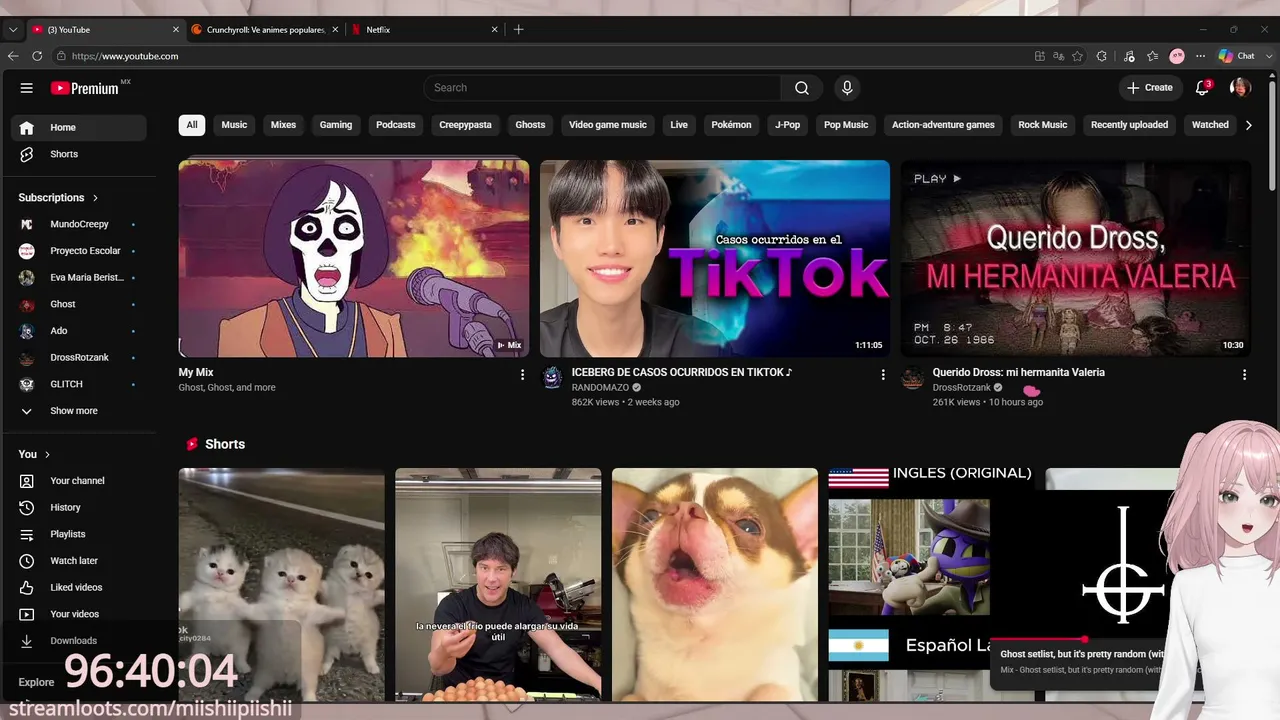This screenshot has width=1280, height=720.
Task: Start voice search with the microphone icon
Action: pyautogui.click(x=847, y=88)
